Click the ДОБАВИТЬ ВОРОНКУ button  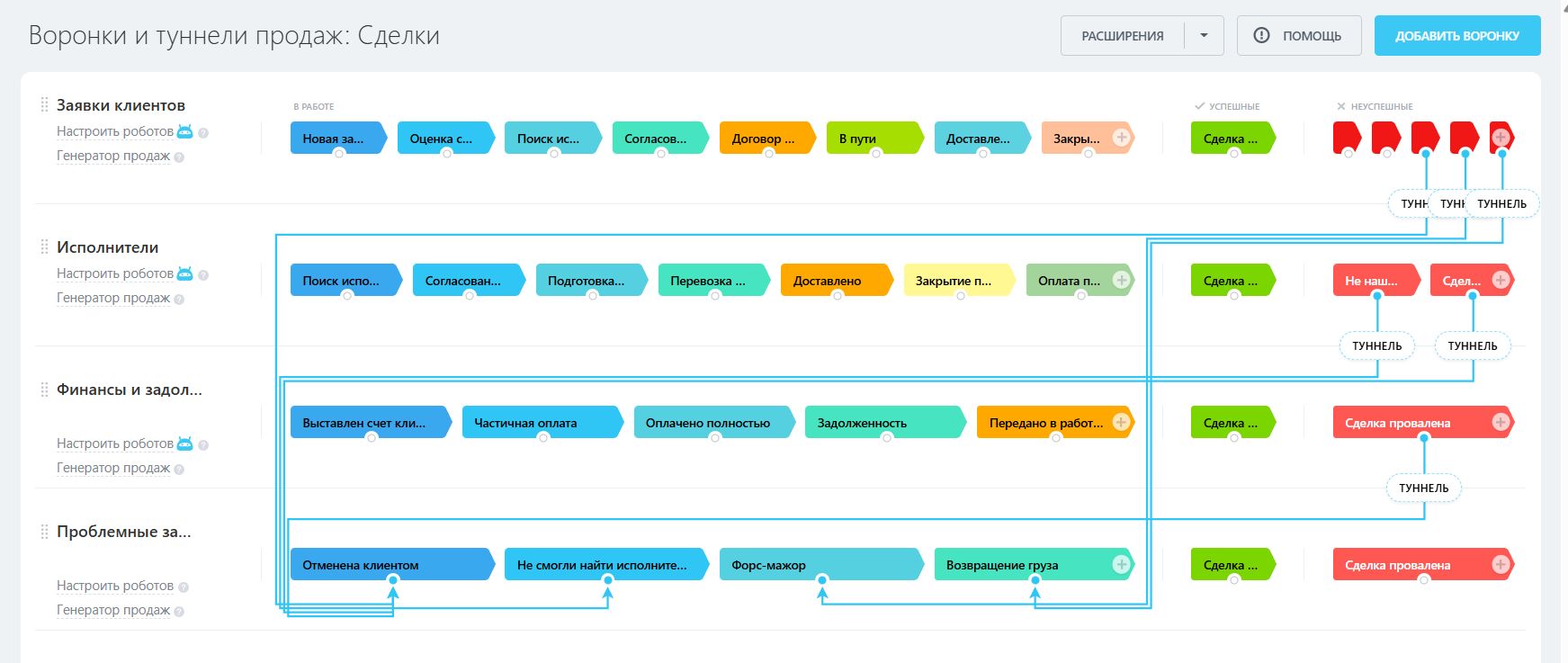(1456, 36)
